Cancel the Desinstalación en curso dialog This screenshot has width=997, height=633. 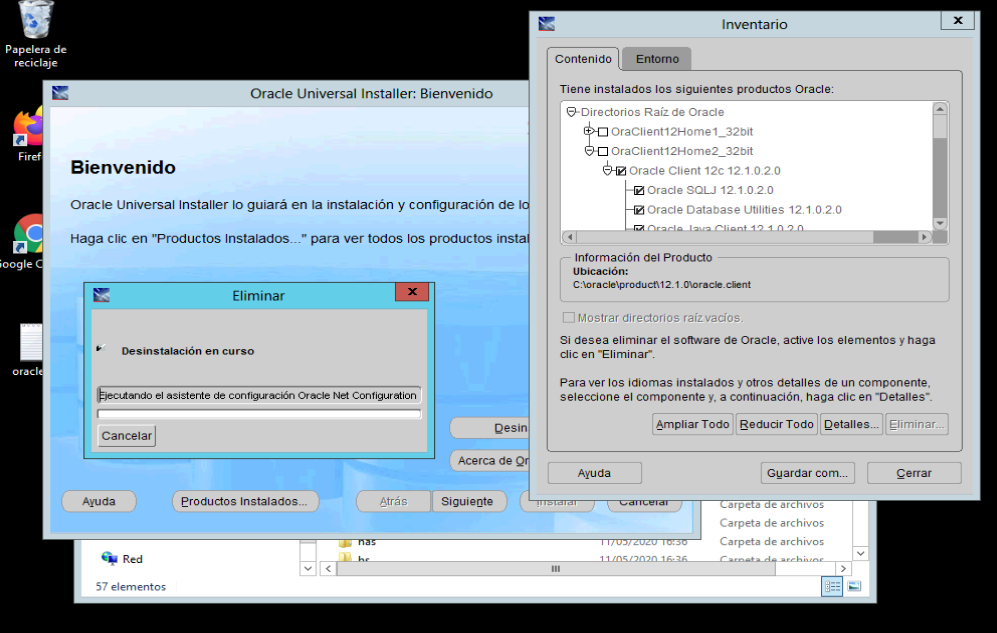pos(127,435)
